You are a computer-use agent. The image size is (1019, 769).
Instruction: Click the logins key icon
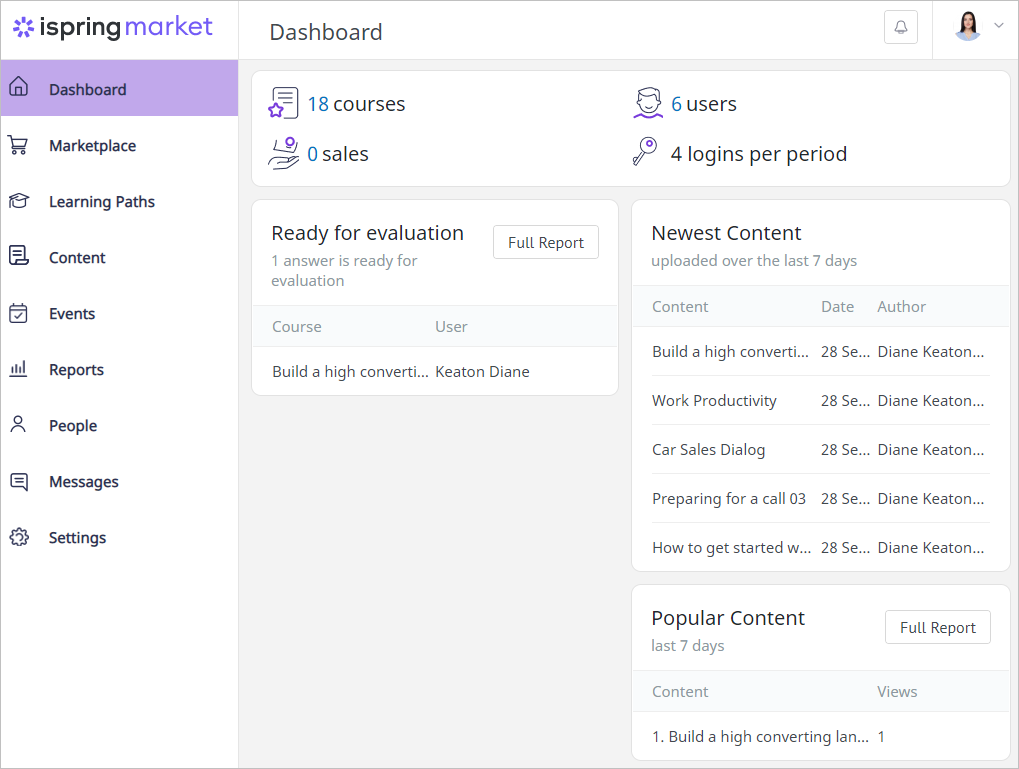tap(645, 152)
